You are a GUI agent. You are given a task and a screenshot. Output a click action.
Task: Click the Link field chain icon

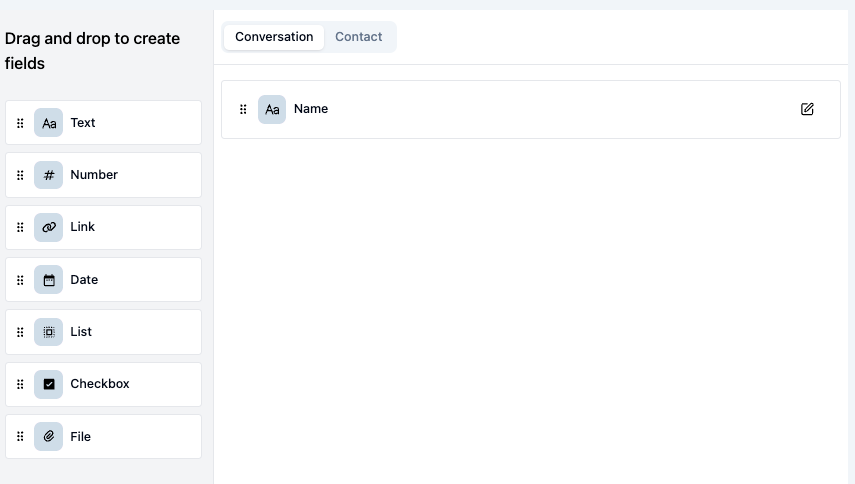(49, 227)
